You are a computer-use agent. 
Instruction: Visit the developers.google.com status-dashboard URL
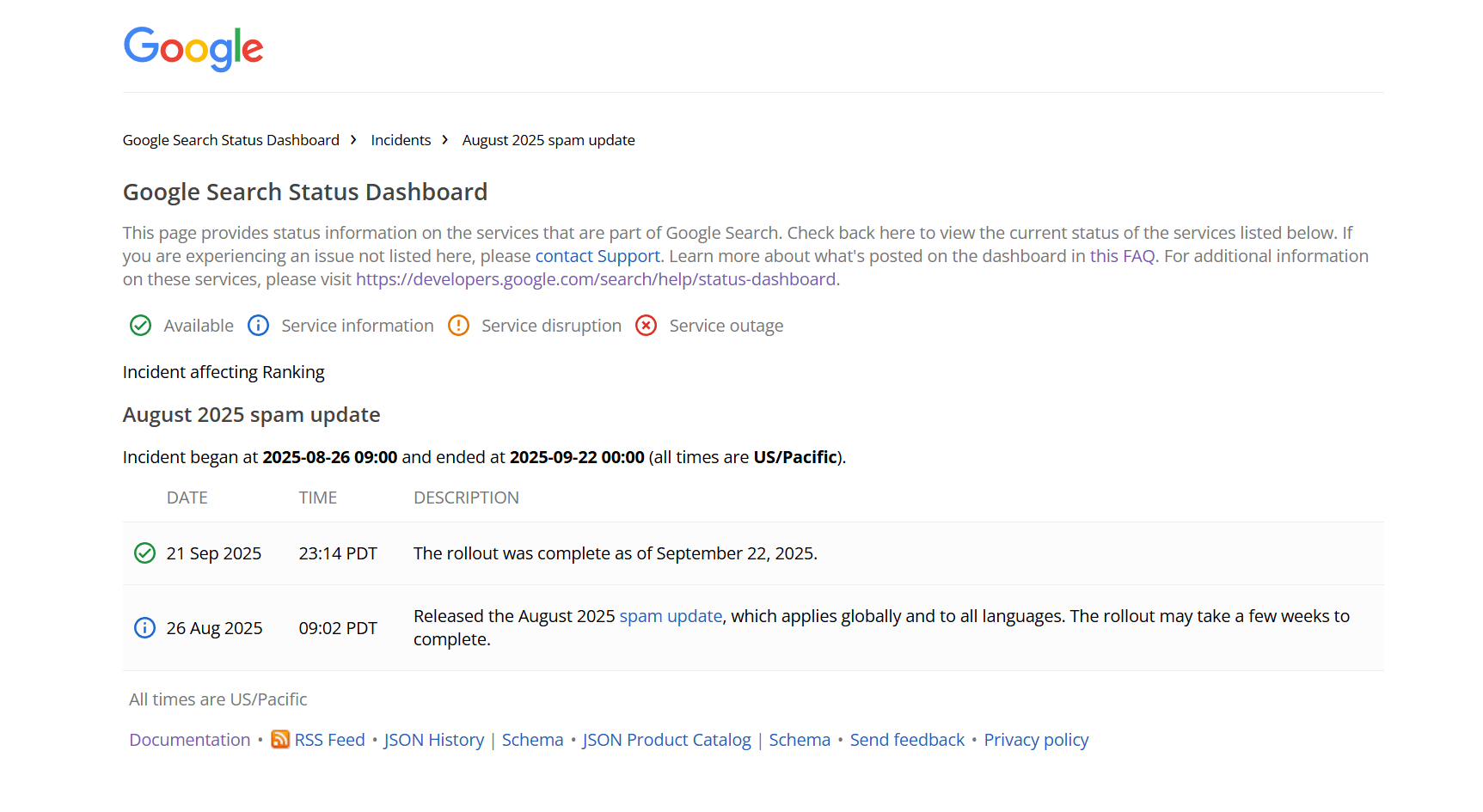(595, 279)
